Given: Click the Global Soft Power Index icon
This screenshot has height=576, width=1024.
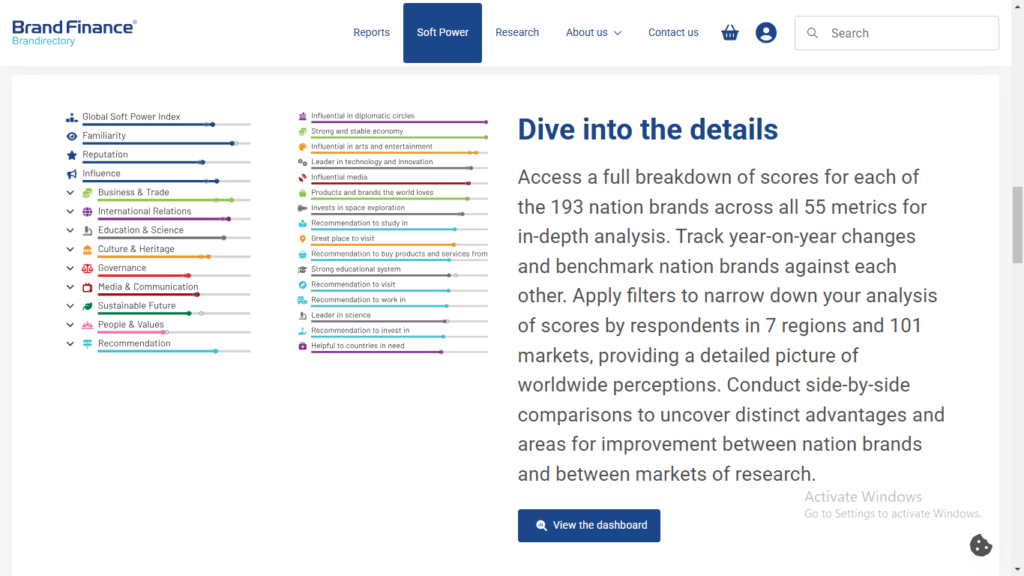Looking at the screenshot, I should [x=71, y=117].
